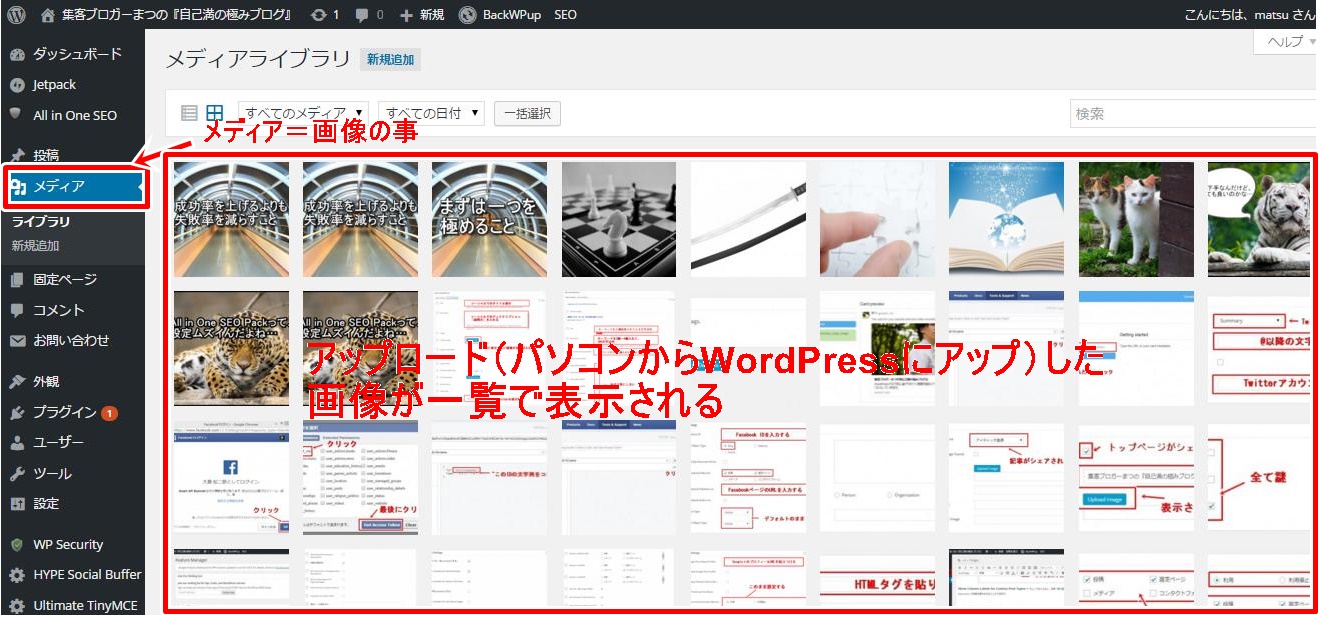Open プラグイン menu with update badge

pos(72,413)
